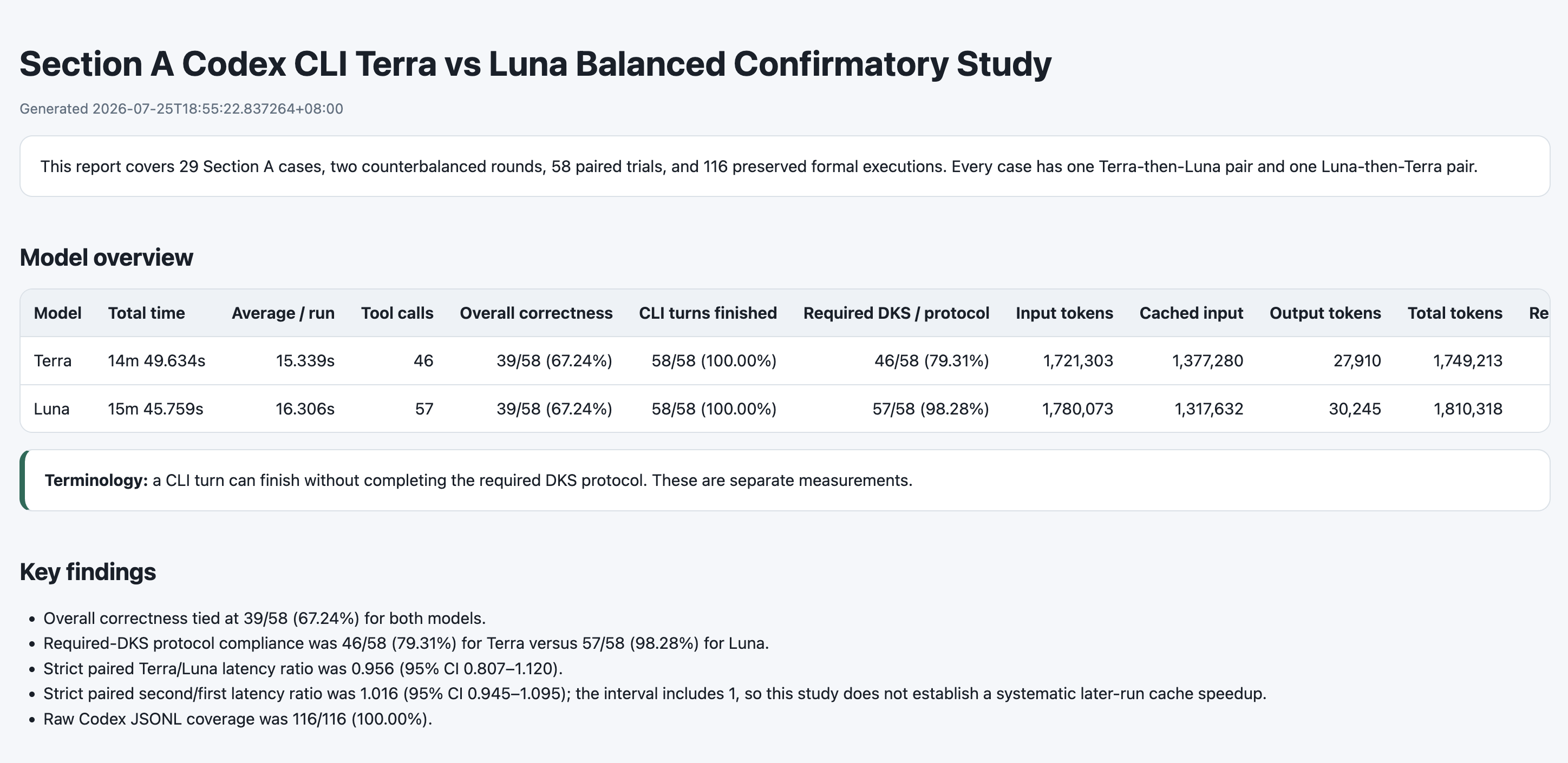
Task: Click Luna total time 15m 45.759s
Action: click(155, 409)
